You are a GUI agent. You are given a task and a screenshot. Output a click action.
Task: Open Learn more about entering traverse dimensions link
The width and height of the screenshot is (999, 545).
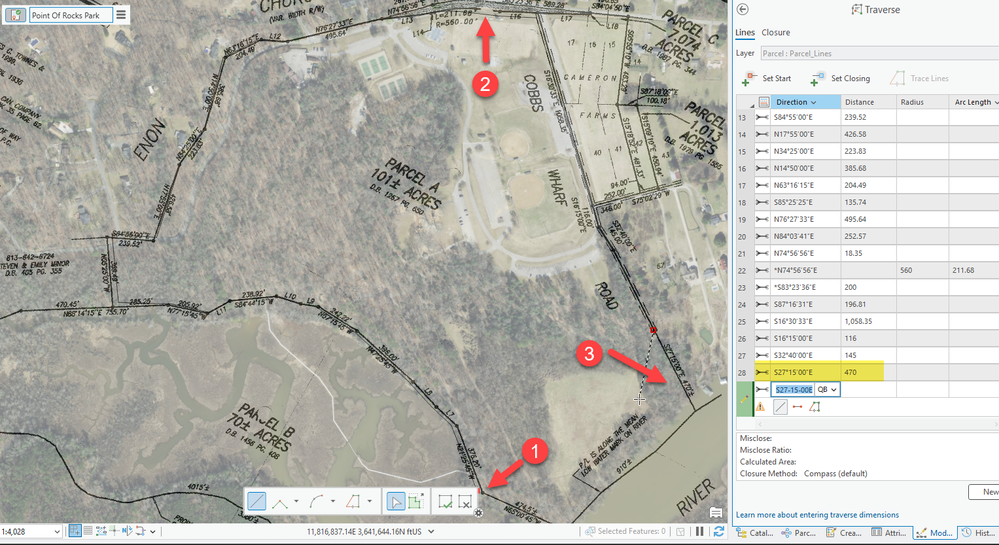(817, 515)
